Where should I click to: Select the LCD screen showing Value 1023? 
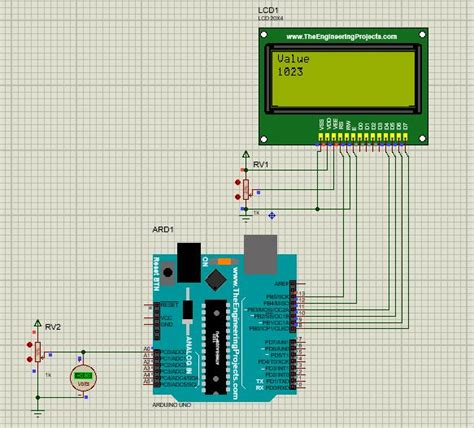click(x=343, y=79)
